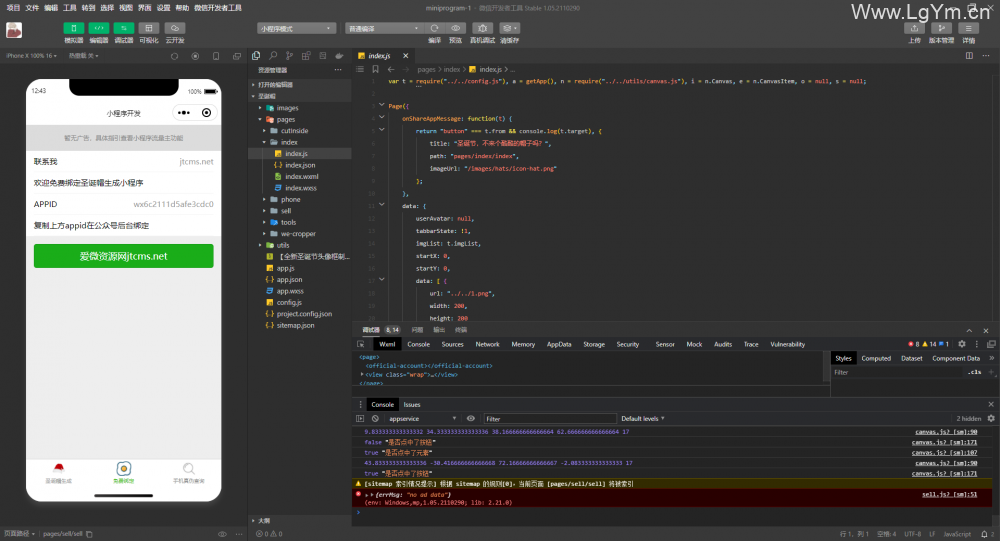
Task: Open the source control branch icon
Action: coord(290,56)
